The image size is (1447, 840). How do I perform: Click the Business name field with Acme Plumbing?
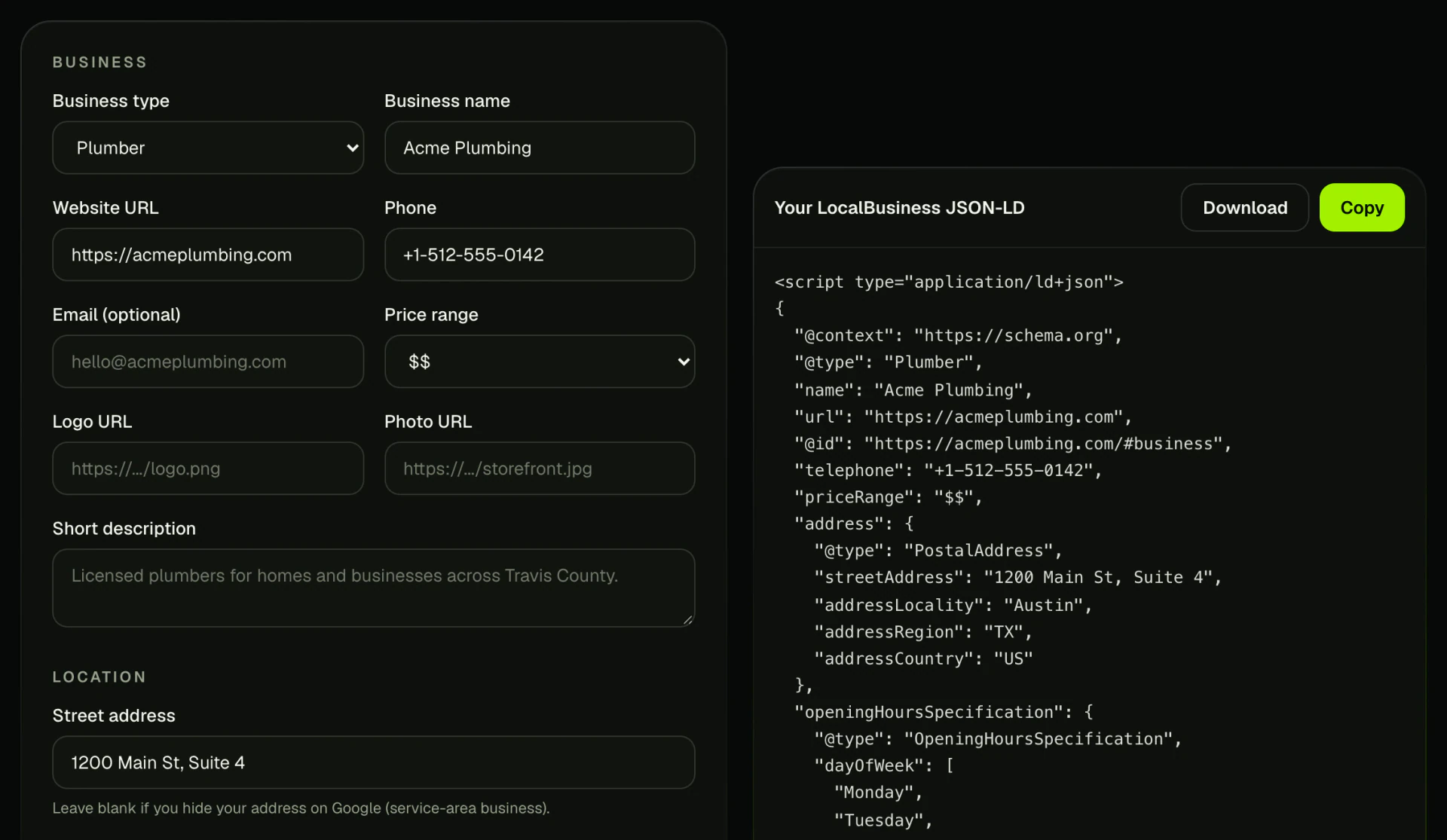(x=540, y=148)
